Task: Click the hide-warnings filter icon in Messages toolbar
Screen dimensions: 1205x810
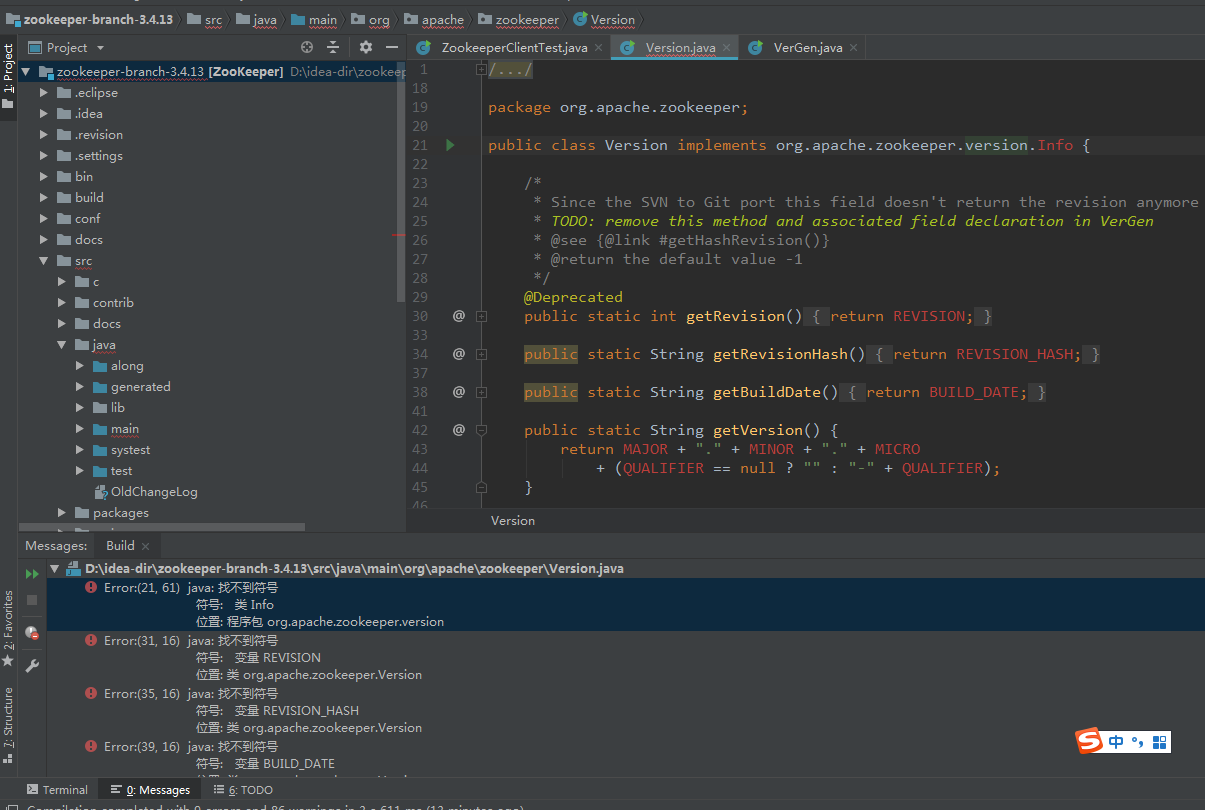Action: (32, 632)
